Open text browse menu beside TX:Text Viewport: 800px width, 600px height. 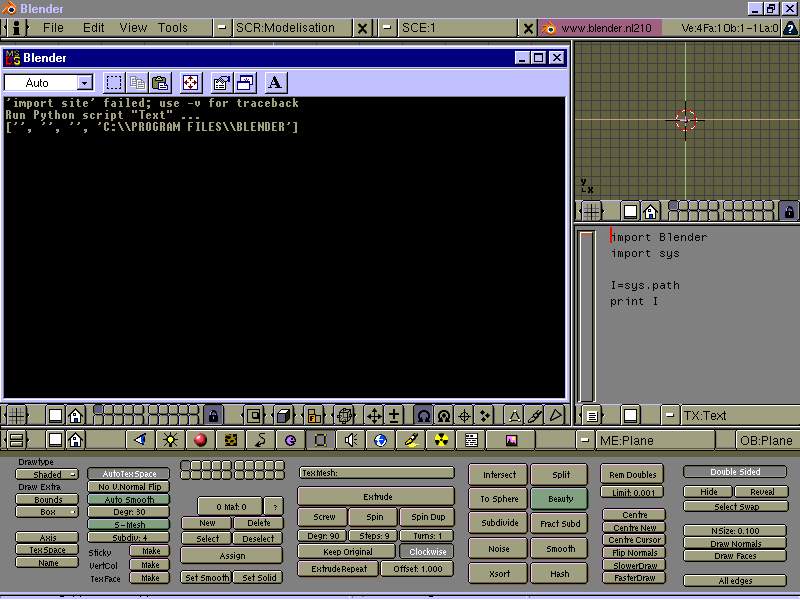point(670,415)
